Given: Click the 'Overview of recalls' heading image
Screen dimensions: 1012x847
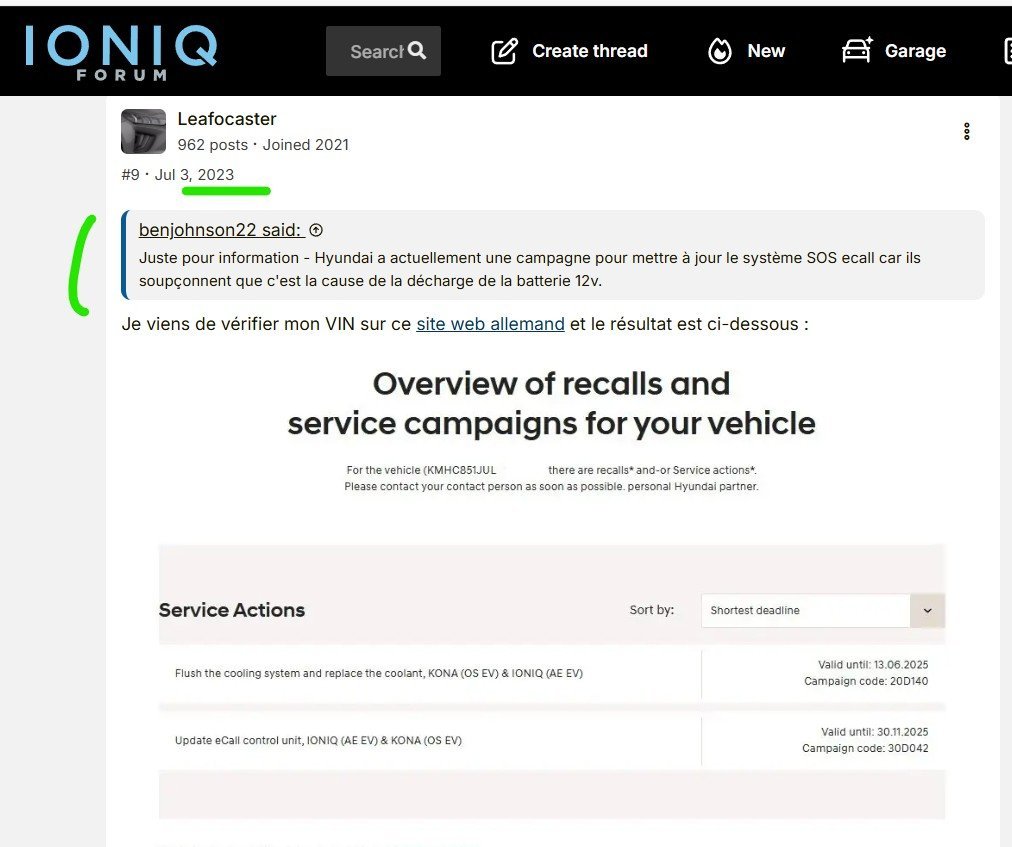Looking at the screenshot, I should coord(552,403).
